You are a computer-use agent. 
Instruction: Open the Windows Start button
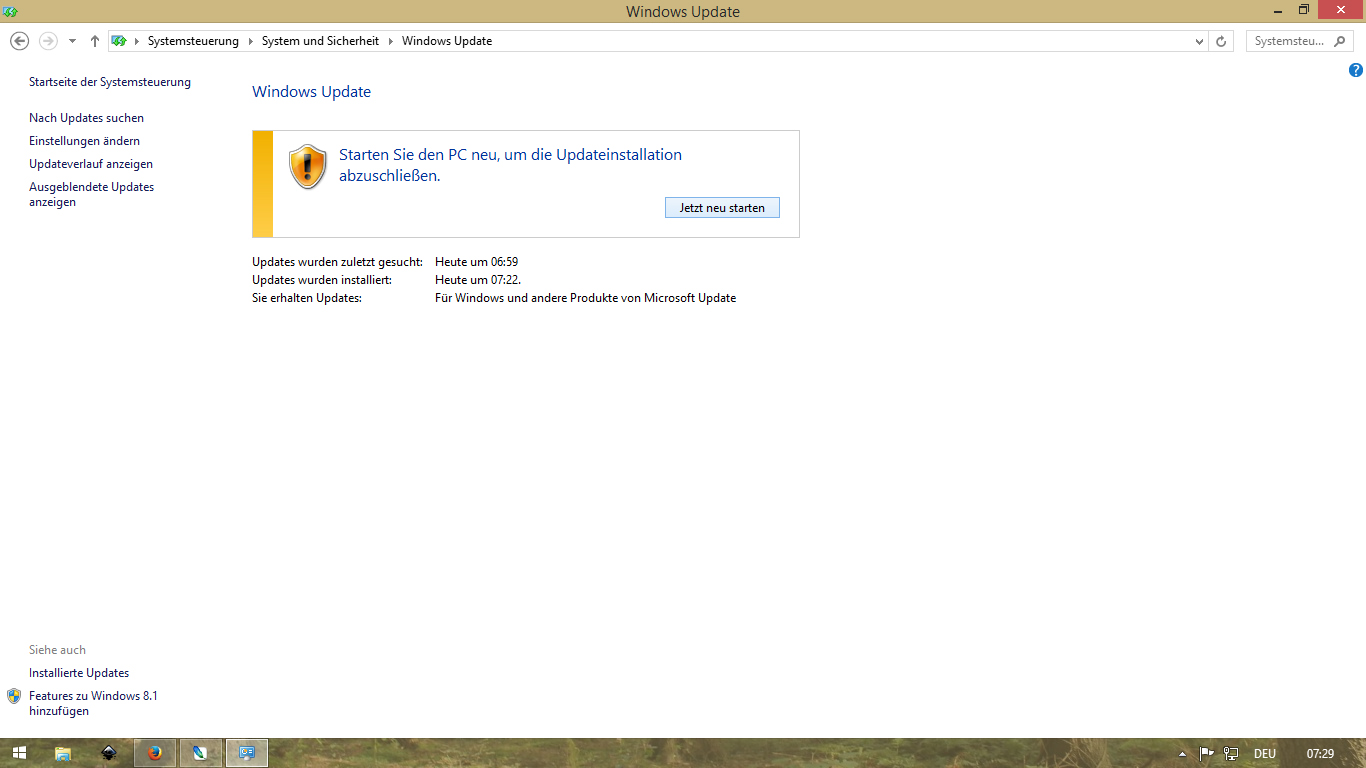point(19,753)
